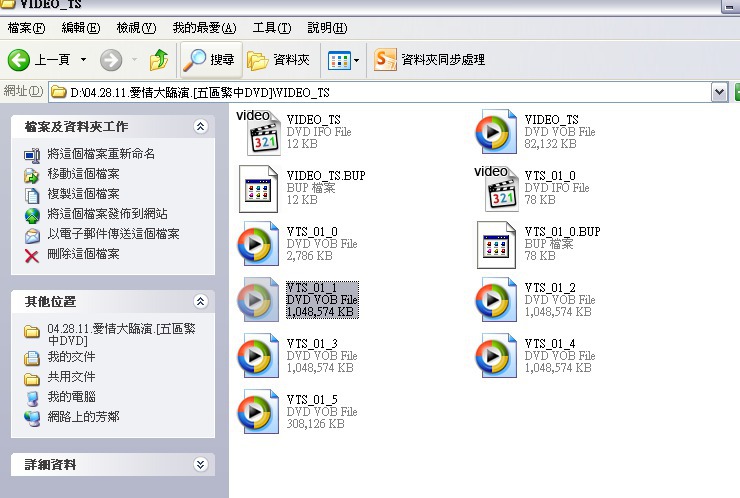The image size is (740, 498).
Task: Open 網路上的芳鄰 Network Places link
Action: tap(84, 416)
